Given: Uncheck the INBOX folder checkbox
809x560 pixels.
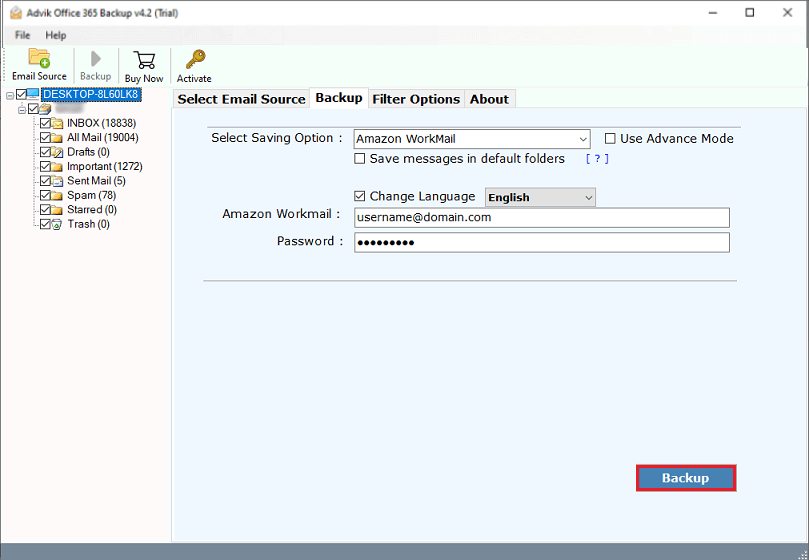Looking at the screenshot, I should click(x=45, y=123).
